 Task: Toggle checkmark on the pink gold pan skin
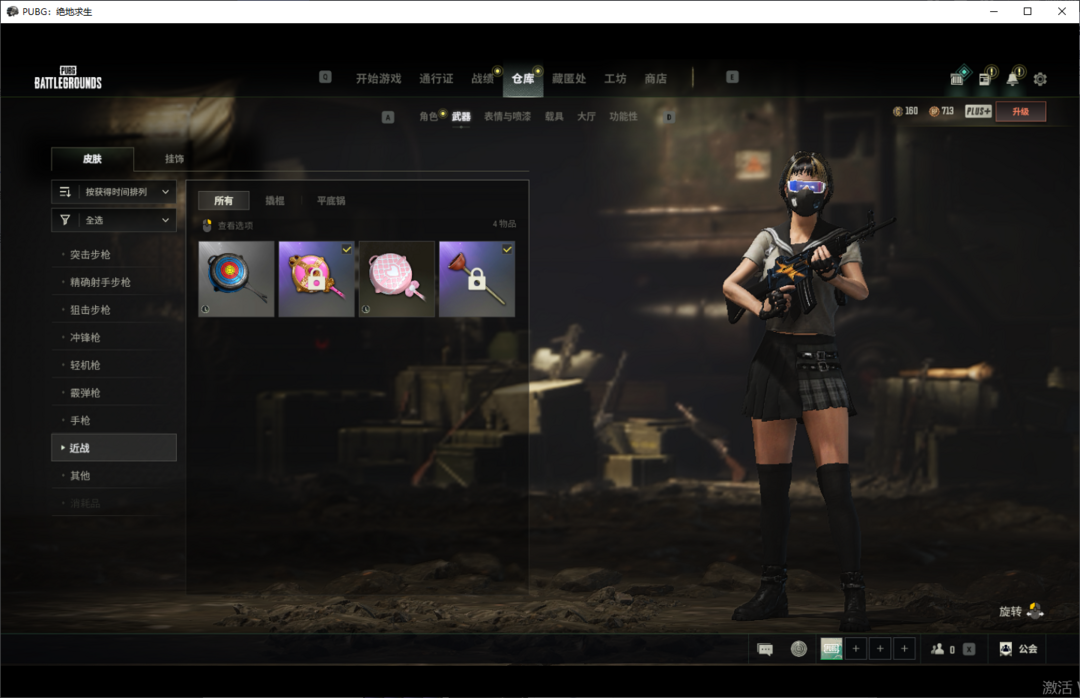[346, 249]
